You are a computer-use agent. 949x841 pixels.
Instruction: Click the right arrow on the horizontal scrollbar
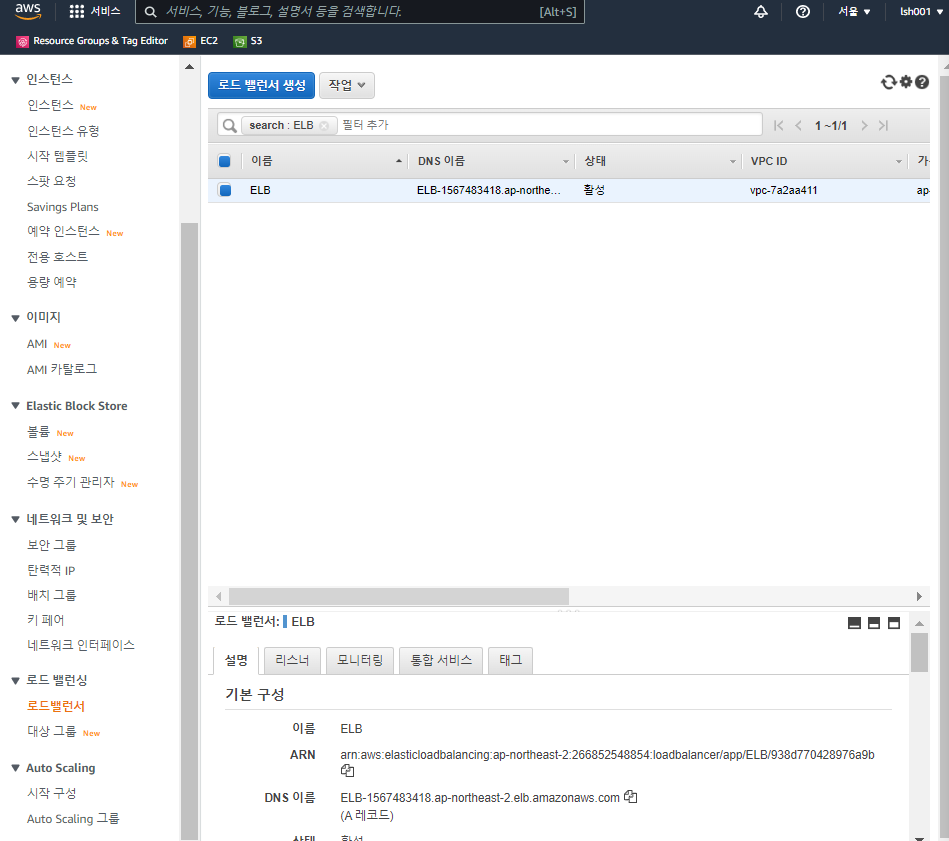coord(919,597)
